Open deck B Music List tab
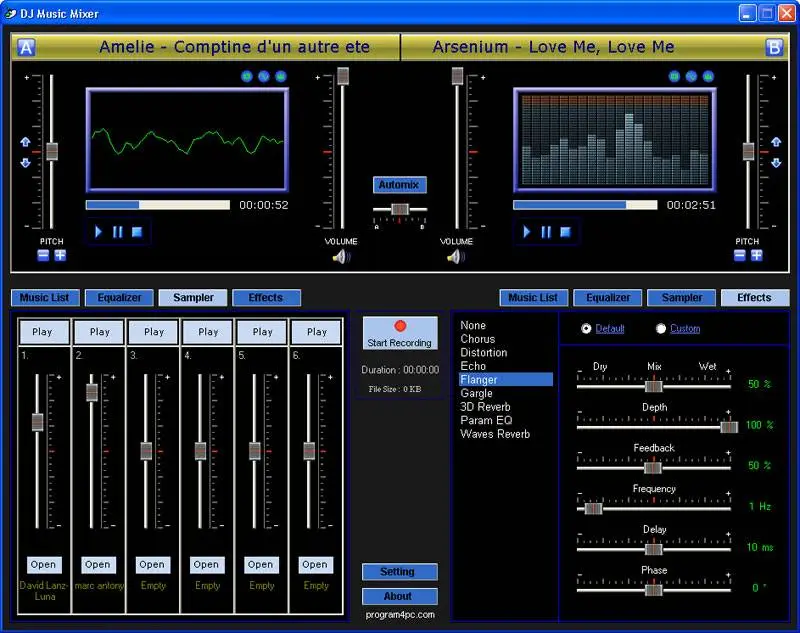This screenshot has height=633, width=800. point(533,297)
